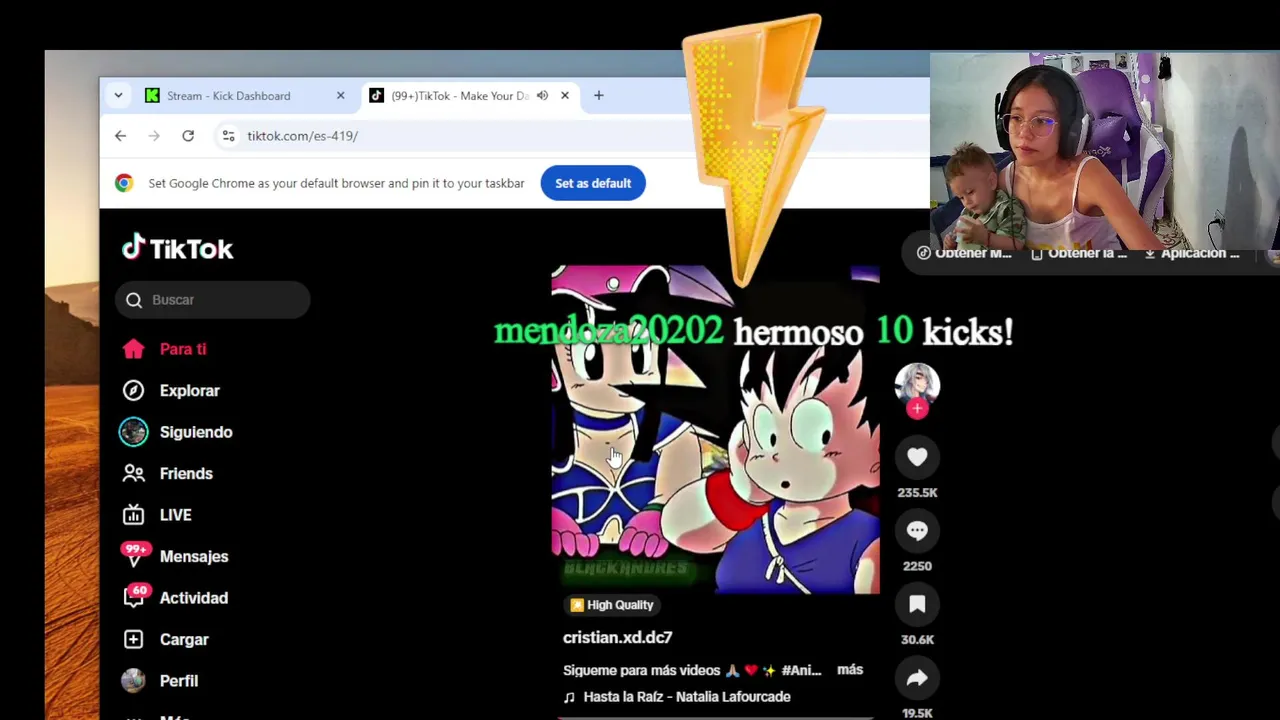Viewport: 1280px width, 720px height.
Task: Like the video with heart icon
Action: (x=917, y=457)
